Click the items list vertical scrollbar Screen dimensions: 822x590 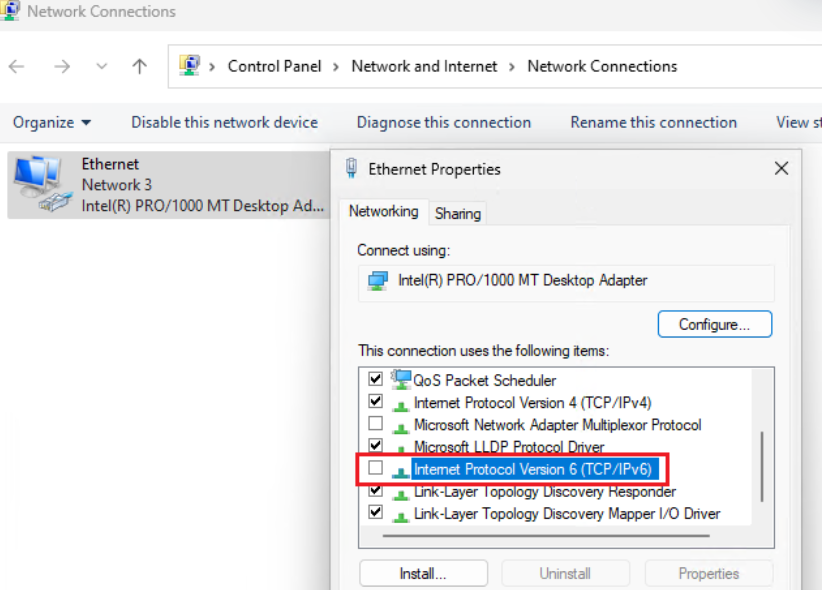click(762, 465)
